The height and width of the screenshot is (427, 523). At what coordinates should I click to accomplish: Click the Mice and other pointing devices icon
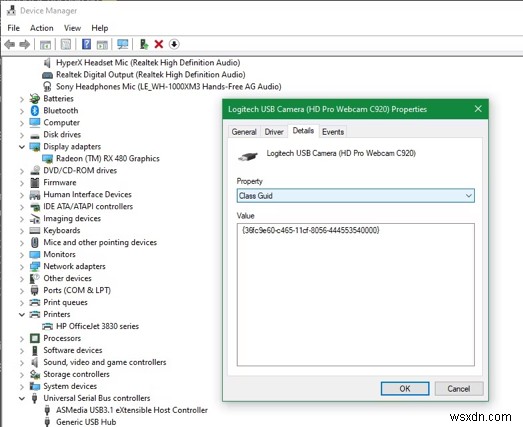coord(35,242)
